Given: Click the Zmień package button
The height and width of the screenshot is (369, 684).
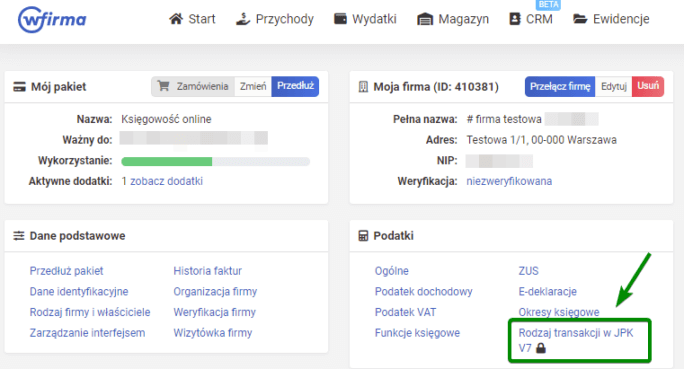Looking at the screenshot, I should tap(253, 86).
